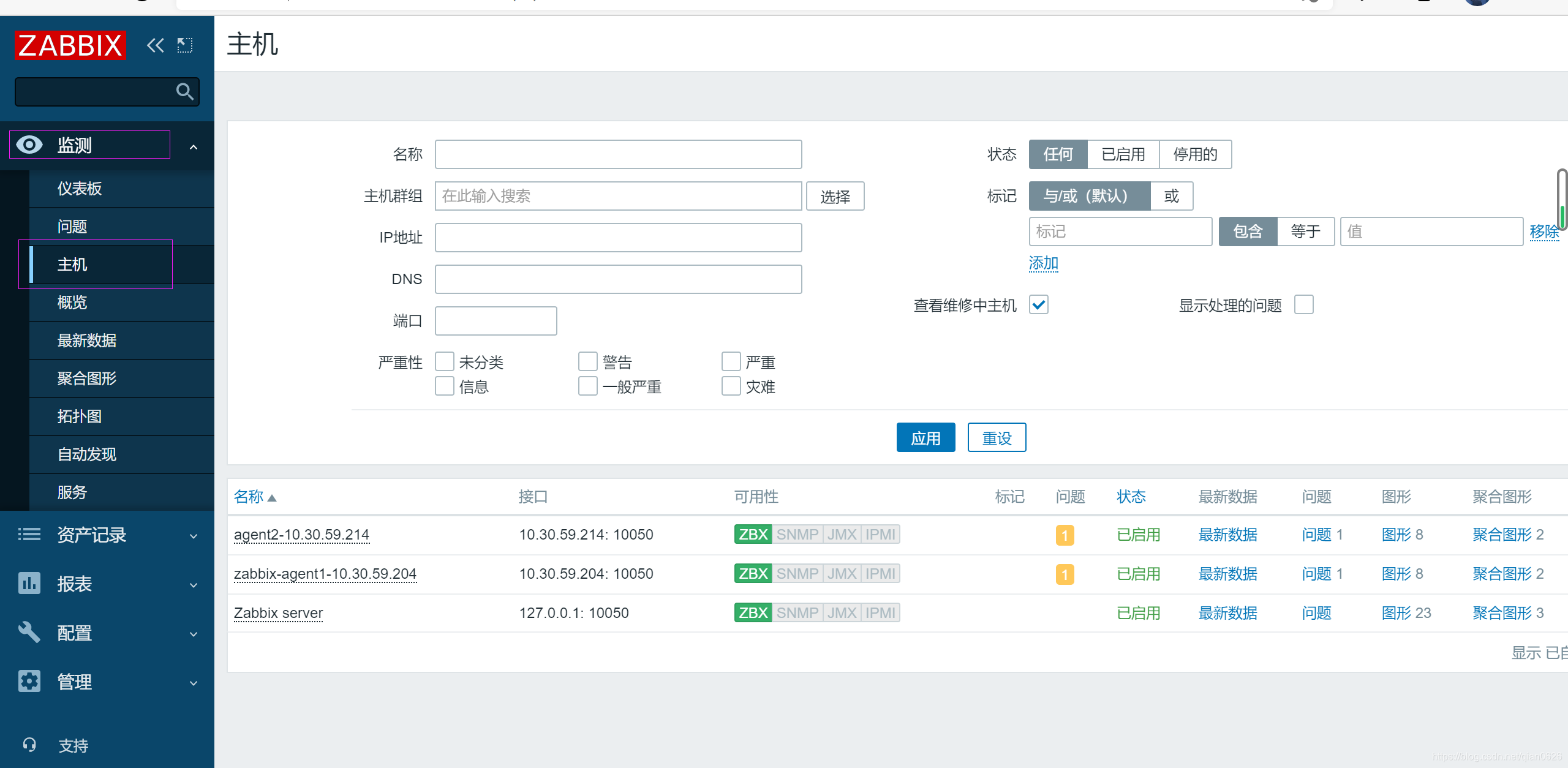Switch tag mode to 或
This screenshot has width=1568, height=768.
coord(1172,196)
